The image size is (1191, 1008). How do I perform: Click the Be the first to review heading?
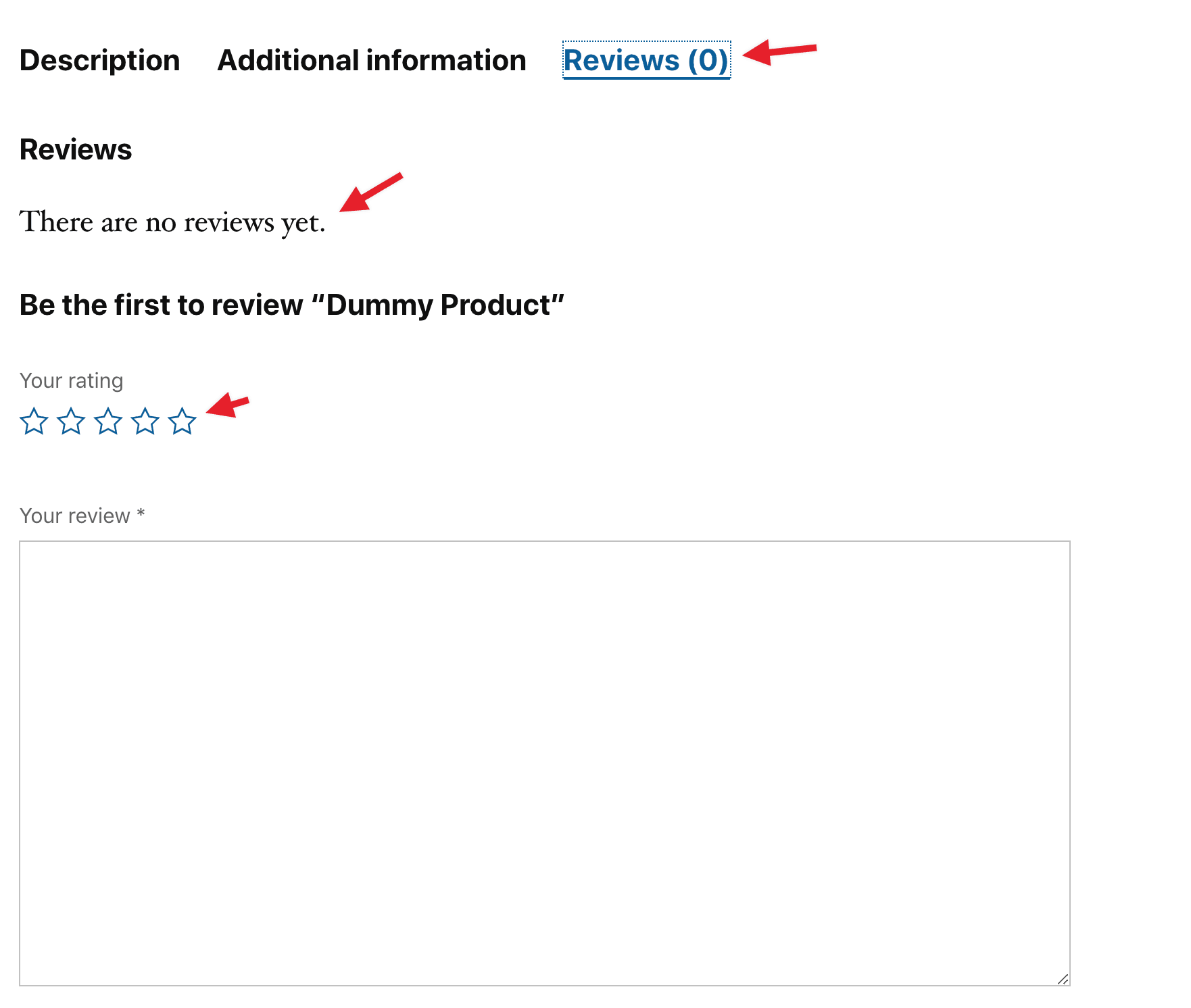click(292, 305)
